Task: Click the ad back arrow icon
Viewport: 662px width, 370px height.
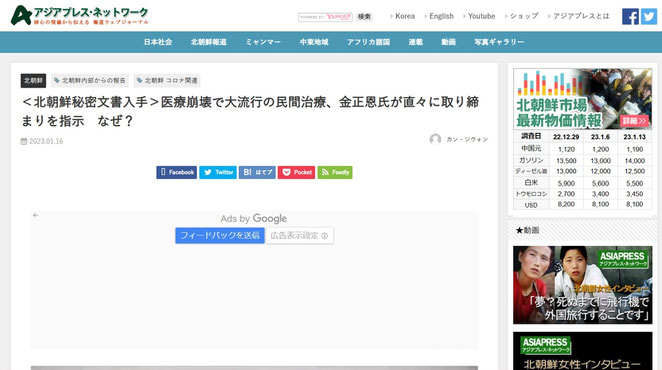Action: point(35,215)
